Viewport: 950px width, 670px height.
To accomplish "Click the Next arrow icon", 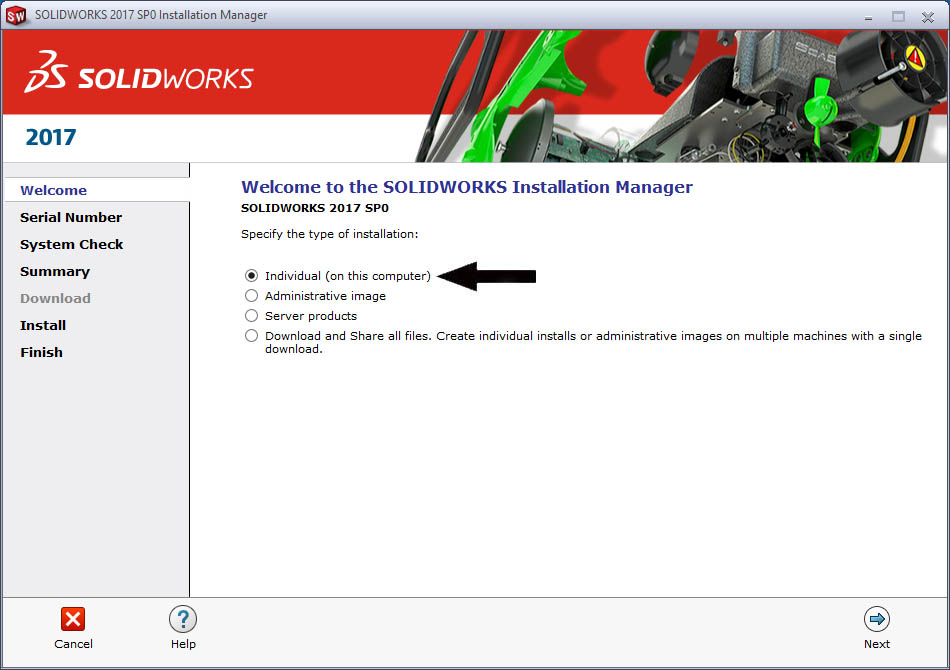I will [x=877, y=619].
